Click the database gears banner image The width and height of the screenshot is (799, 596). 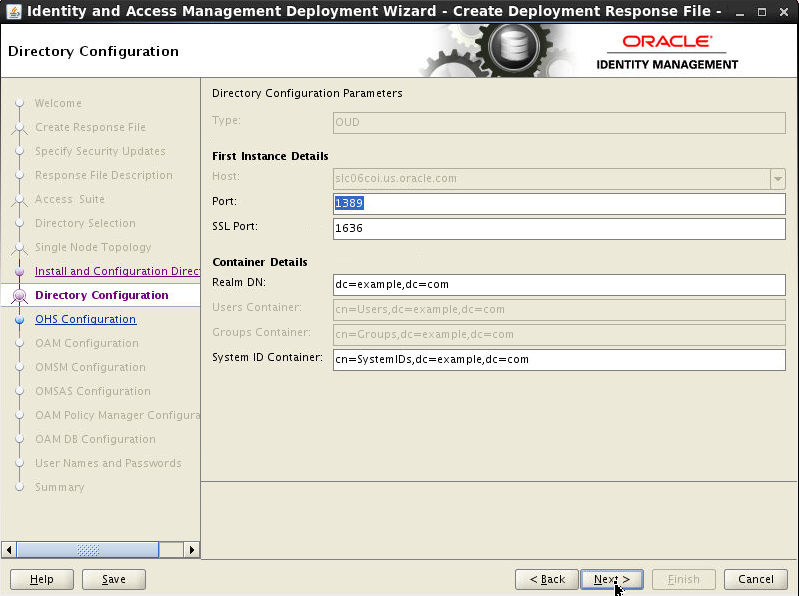coord(497,51)
